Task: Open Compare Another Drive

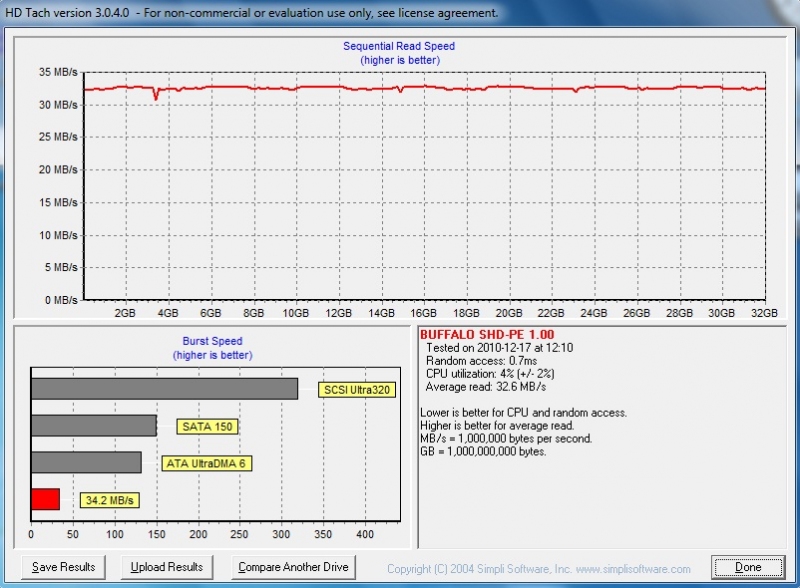Action: 293,567
